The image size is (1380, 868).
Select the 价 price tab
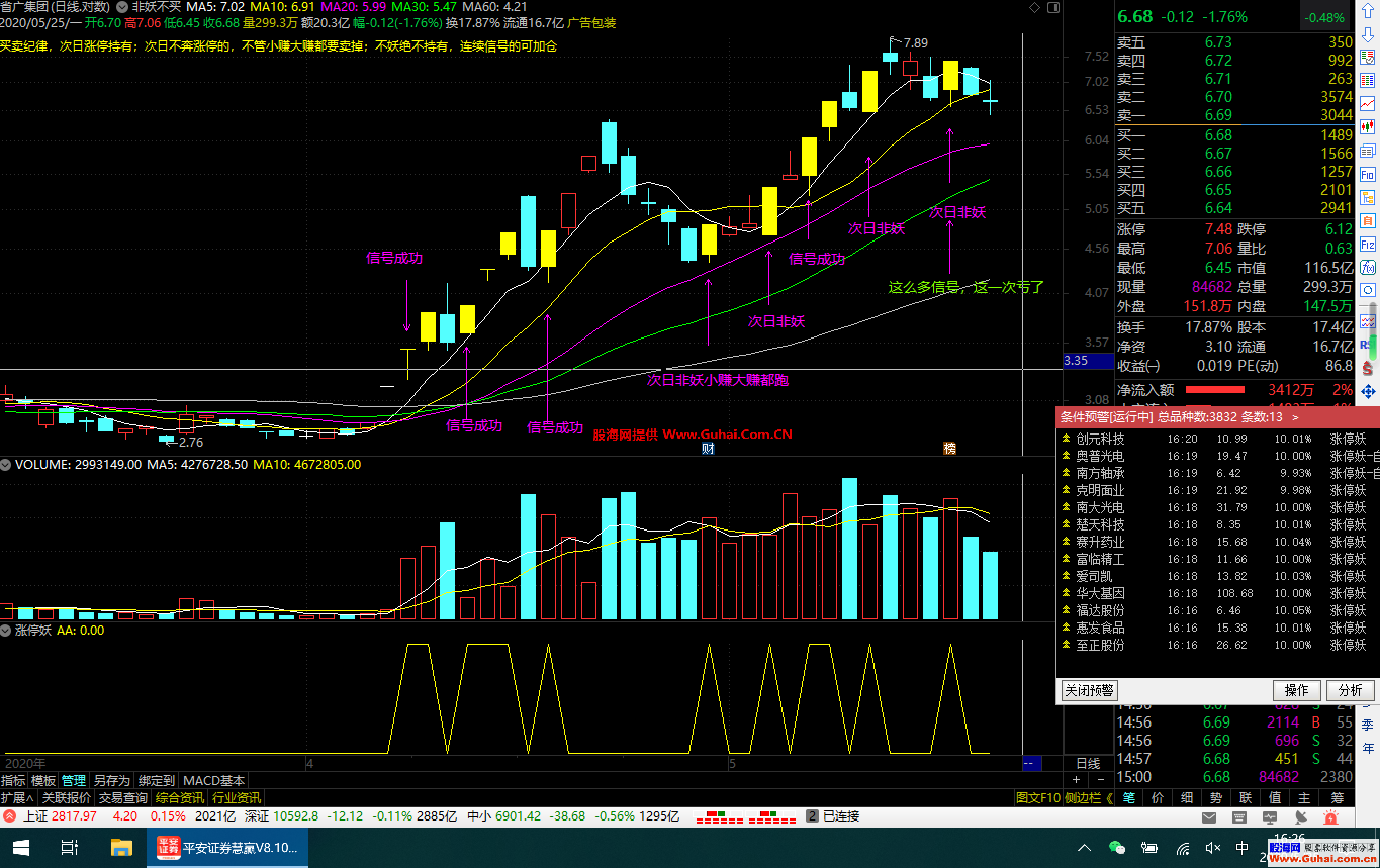coord(1158,798)
